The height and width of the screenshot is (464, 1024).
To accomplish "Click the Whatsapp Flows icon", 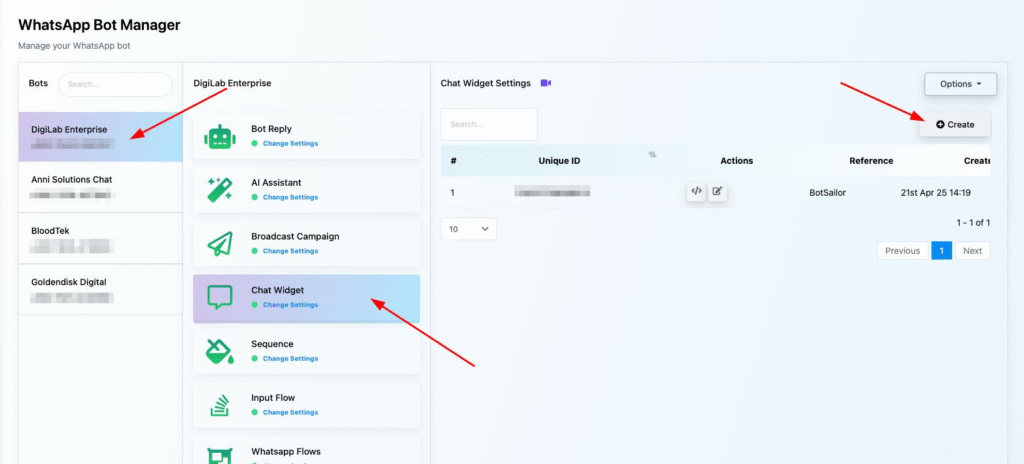I will coord(219,455).
